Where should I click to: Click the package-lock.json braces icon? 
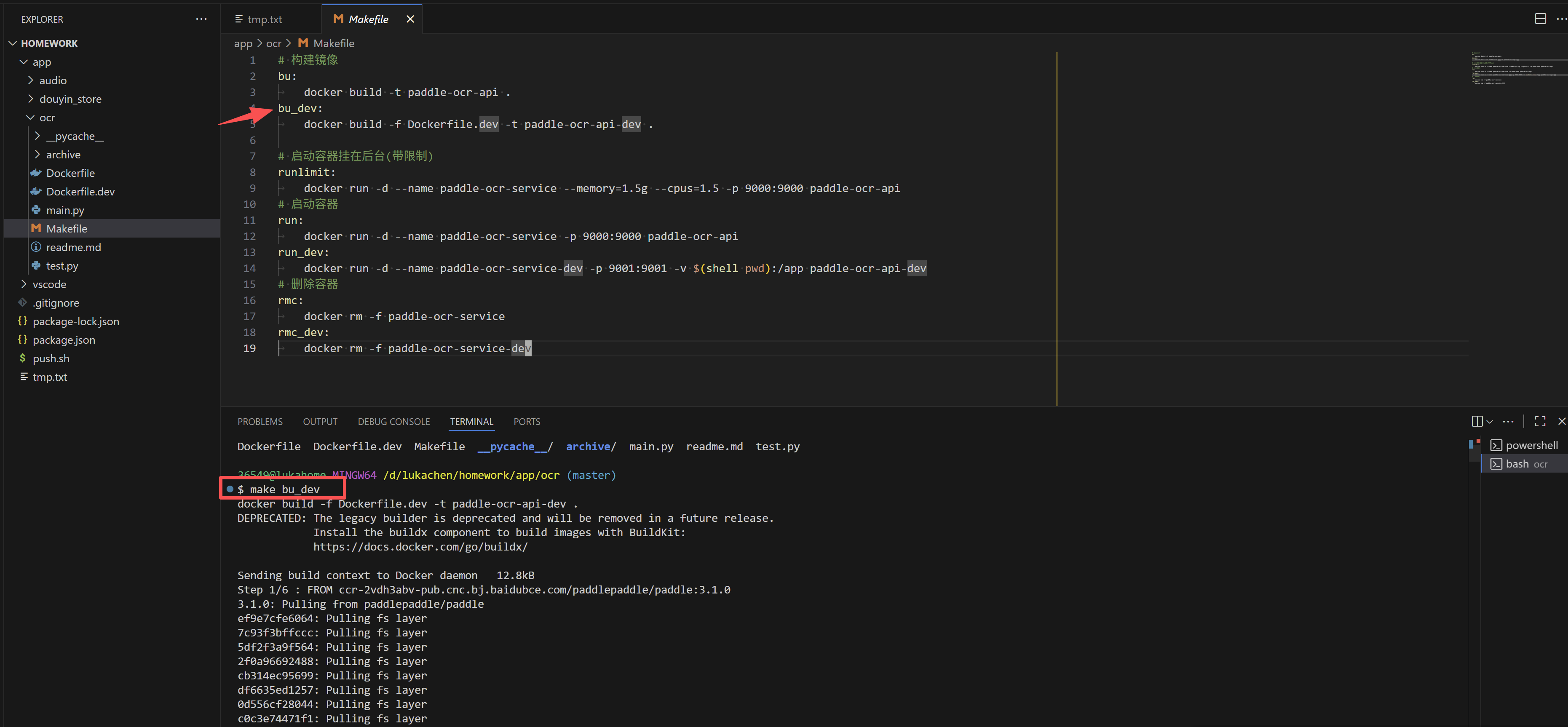[x=22, y=321]
